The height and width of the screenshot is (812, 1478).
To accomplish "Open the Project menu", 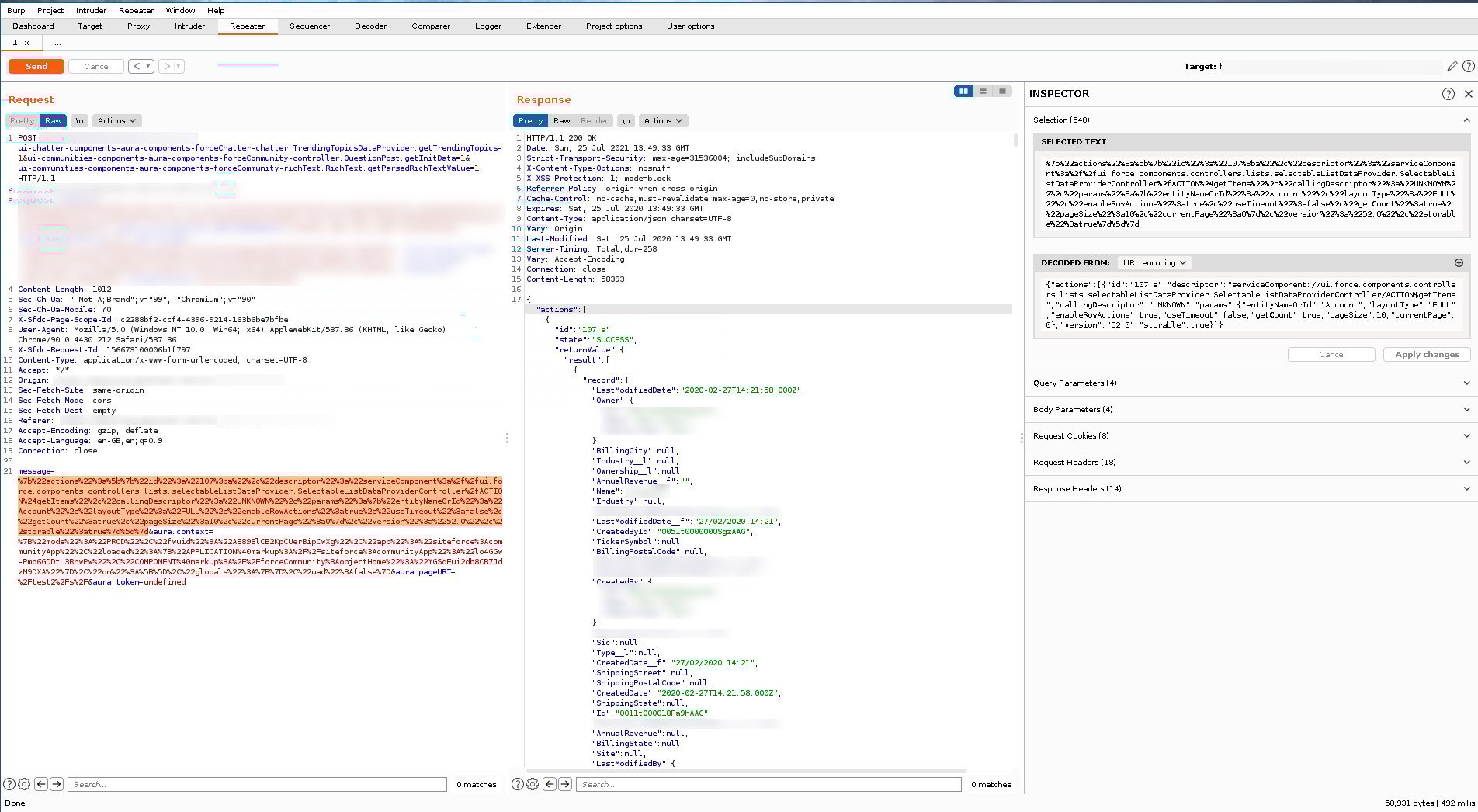I will pyautogui.click(x=50, y=11).
